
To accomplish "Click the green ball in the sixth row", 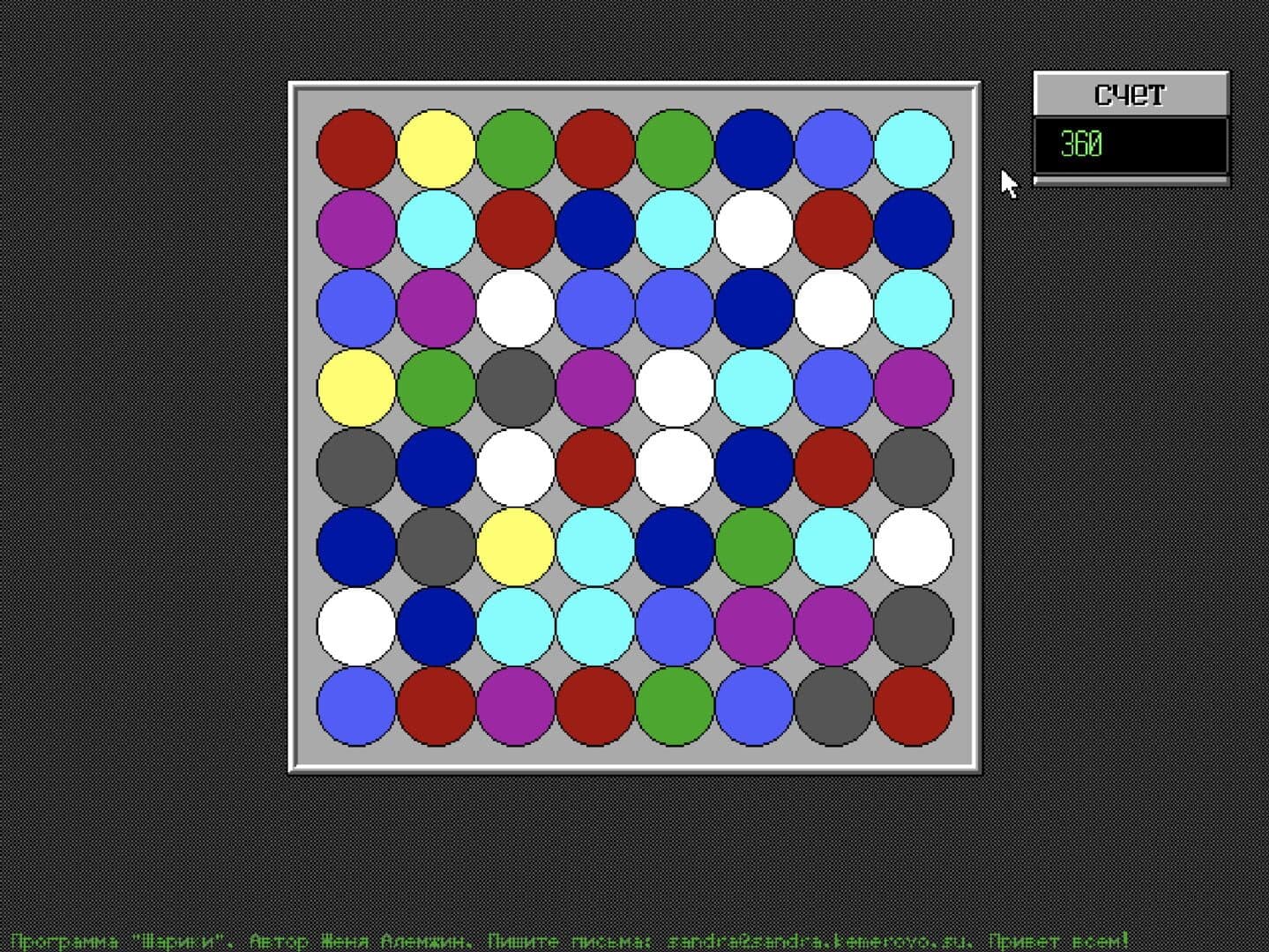I will coord(754,547).
